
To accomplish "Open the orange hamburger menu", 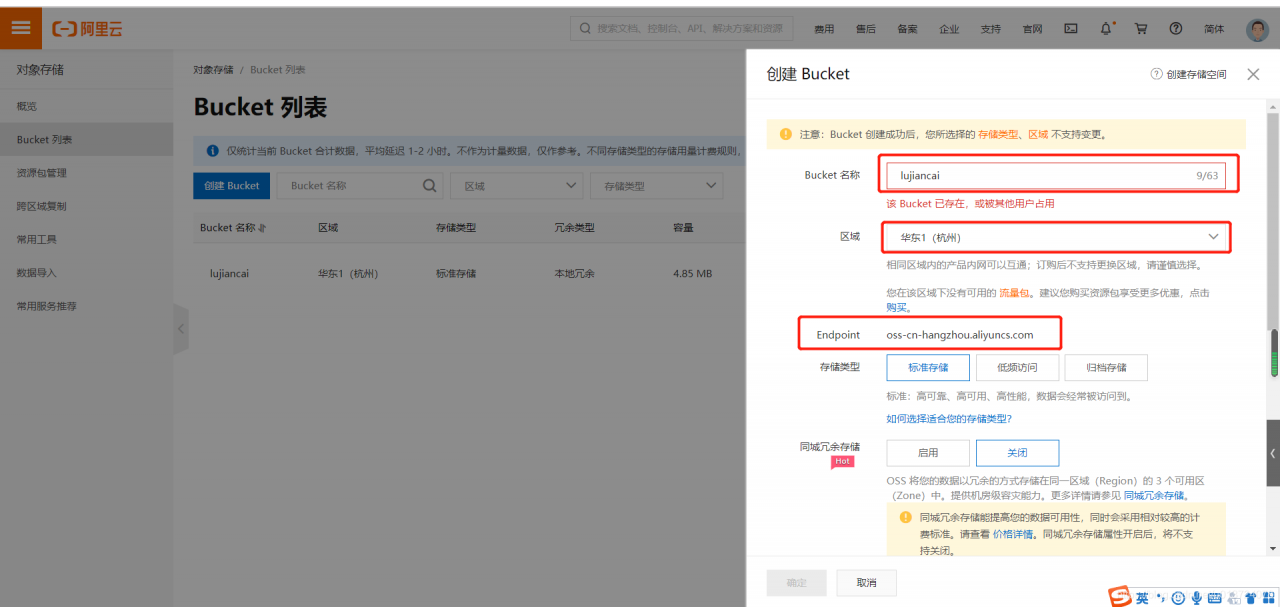I will tap(21, 28).
